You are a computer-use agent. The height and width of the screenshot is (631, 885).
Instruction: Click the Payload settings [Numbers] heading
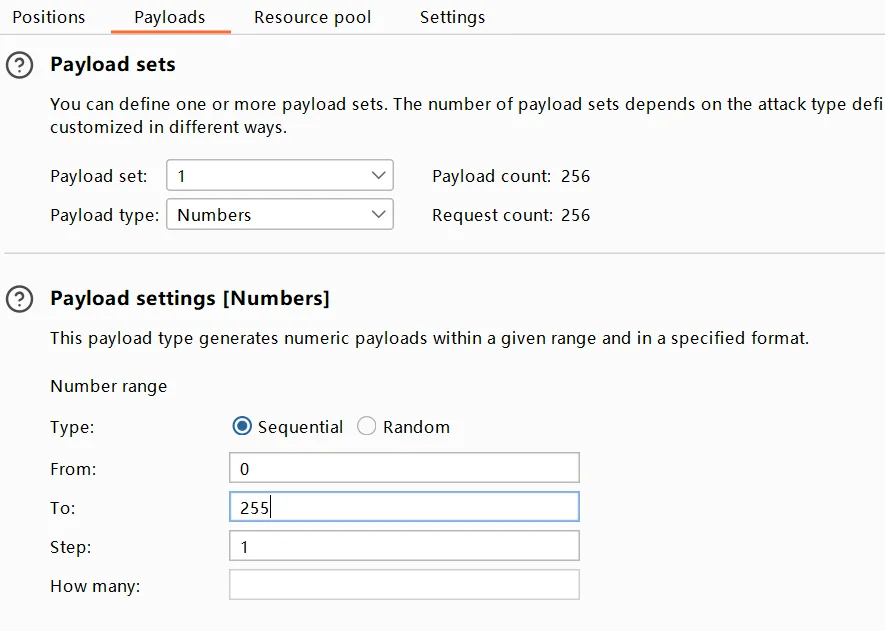(x=190, y=298)
